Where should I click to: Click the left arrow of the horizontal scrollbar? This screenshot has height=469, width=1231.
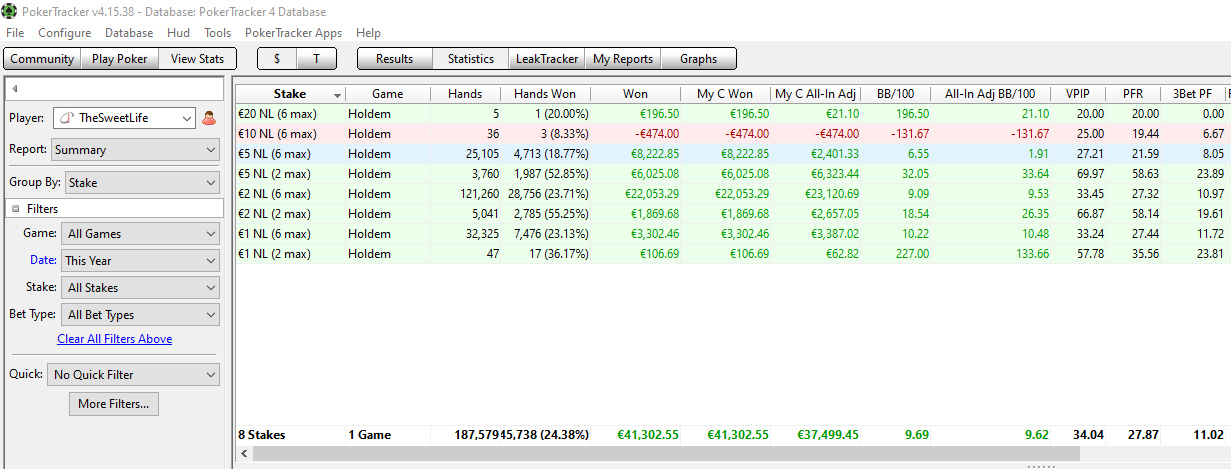click(x=242, y=454)
